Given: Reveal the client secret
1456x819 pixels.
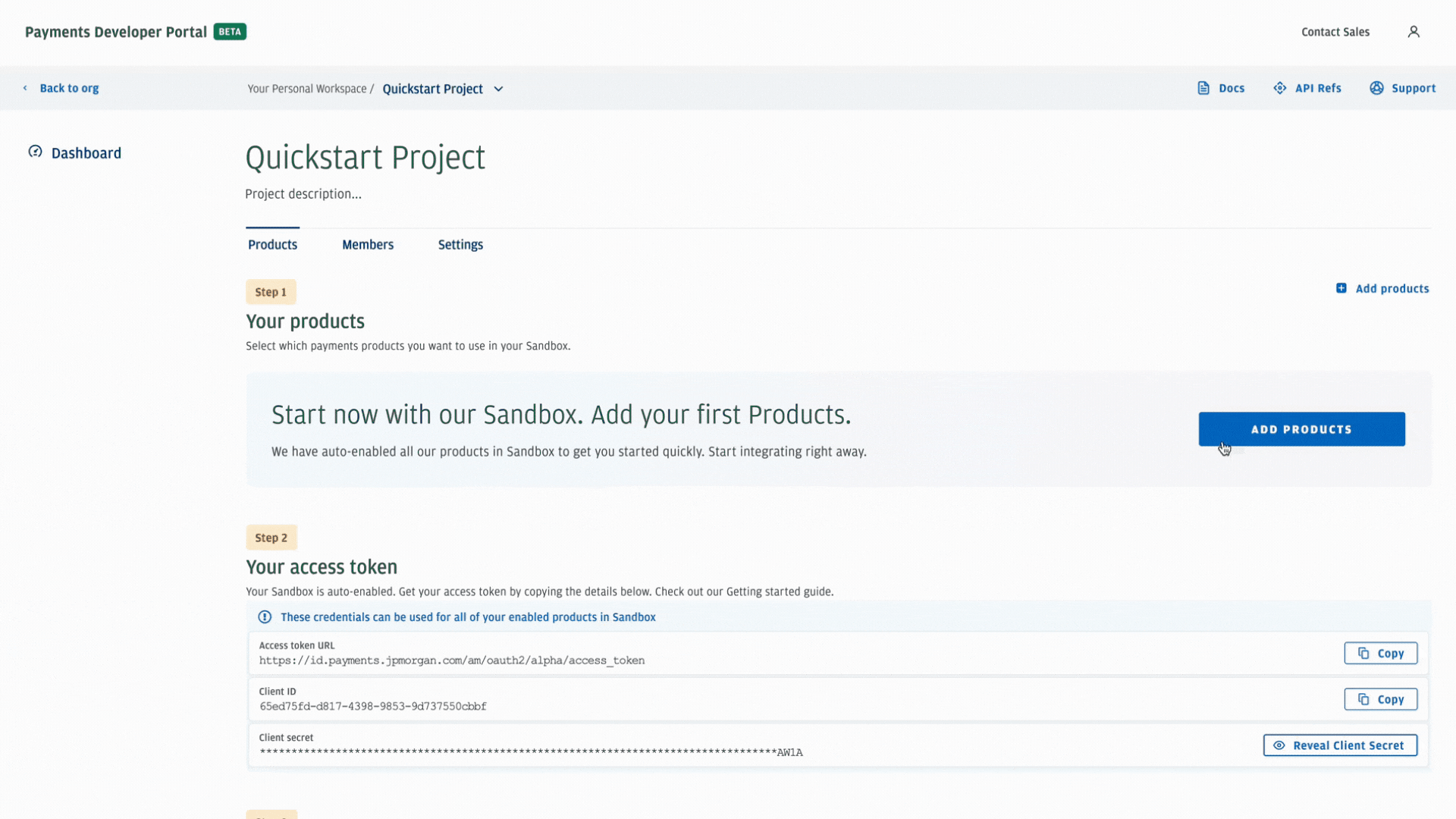Looking at the screenshot, I should (x=1340, y=745).
